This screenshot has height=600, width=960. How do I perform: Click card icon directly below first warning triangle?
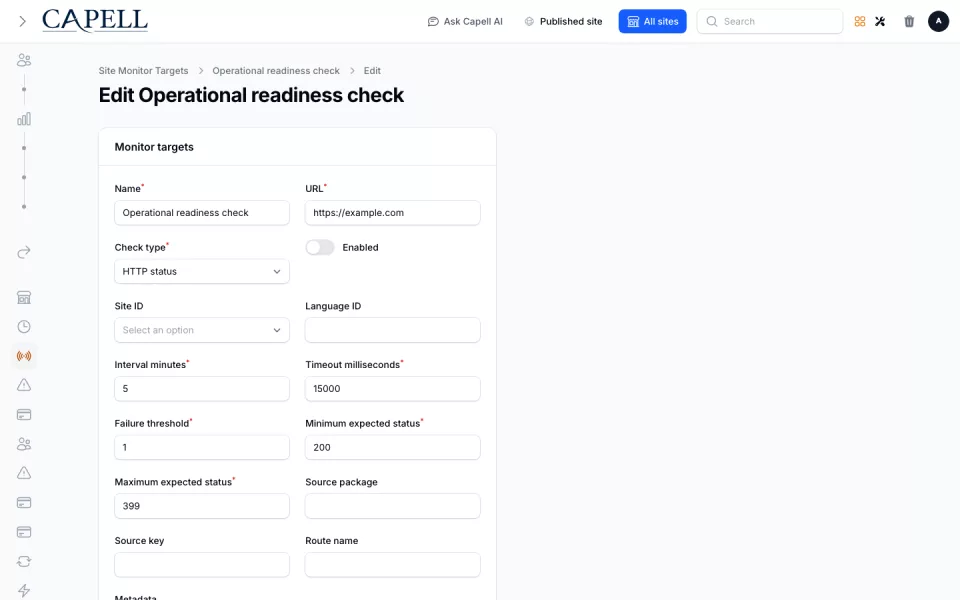point(24,414)
